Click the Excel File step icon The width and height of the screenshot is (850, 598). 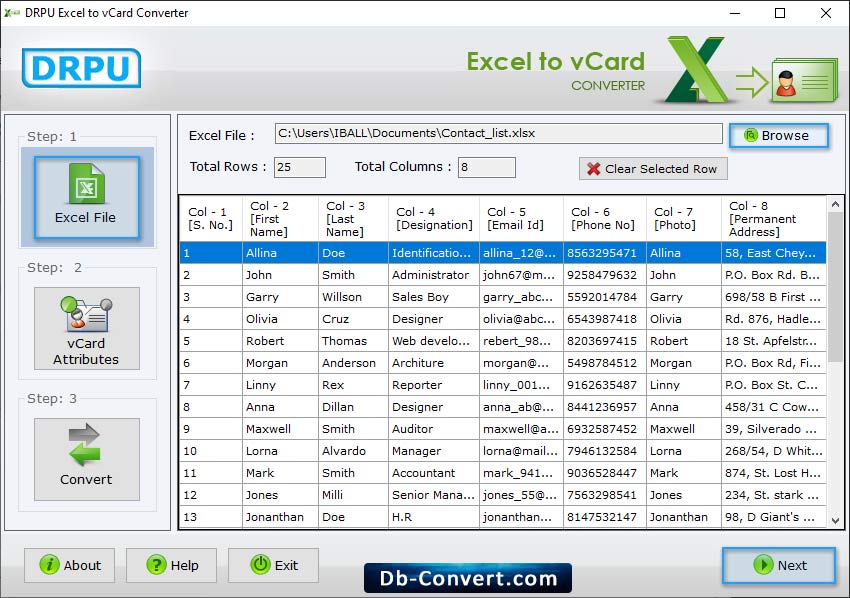(x=87, y=184)
